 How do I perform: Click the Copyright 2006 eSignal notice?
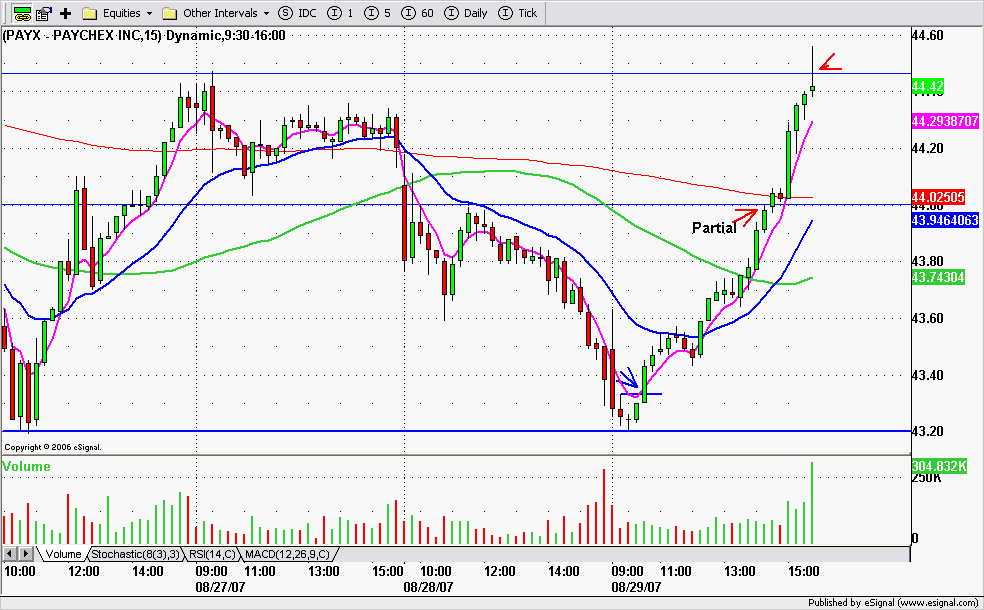[x=53, y=447]
